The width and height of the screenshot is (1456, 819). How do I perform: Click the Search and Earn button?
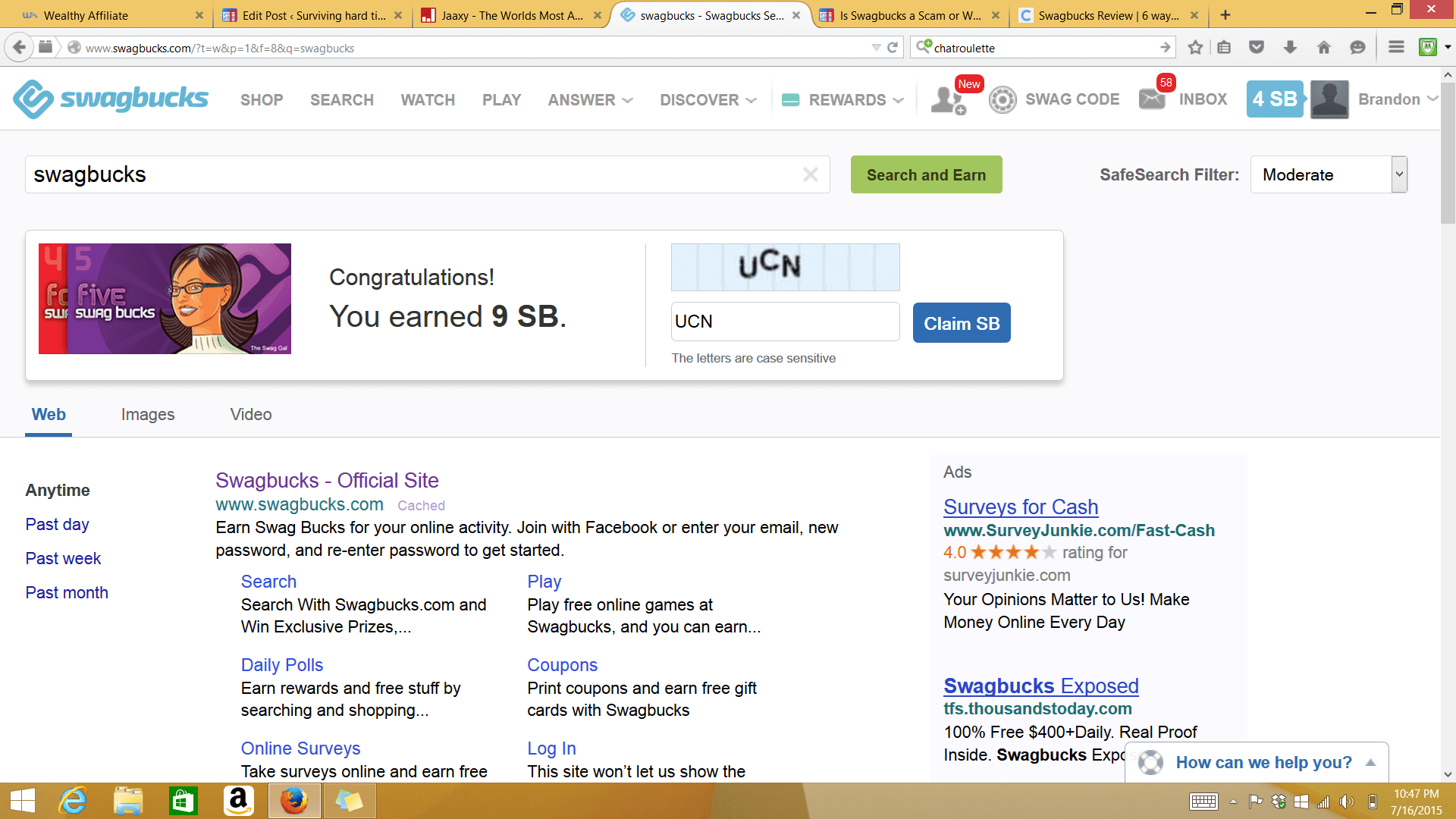tap(926, 174)
